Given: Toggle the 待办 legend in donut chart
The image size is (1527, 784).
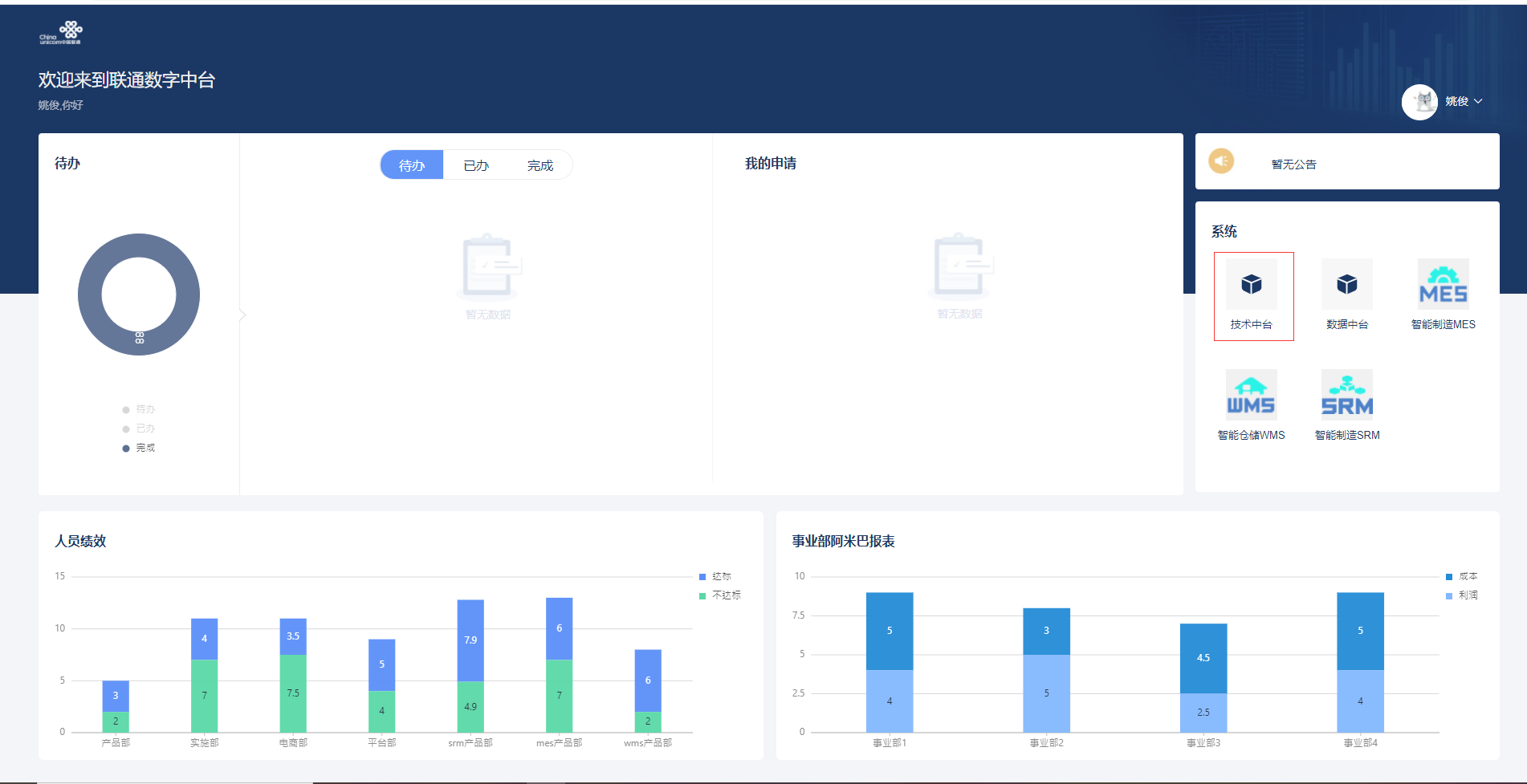Looking at the screenshot, I should (139, 409).
